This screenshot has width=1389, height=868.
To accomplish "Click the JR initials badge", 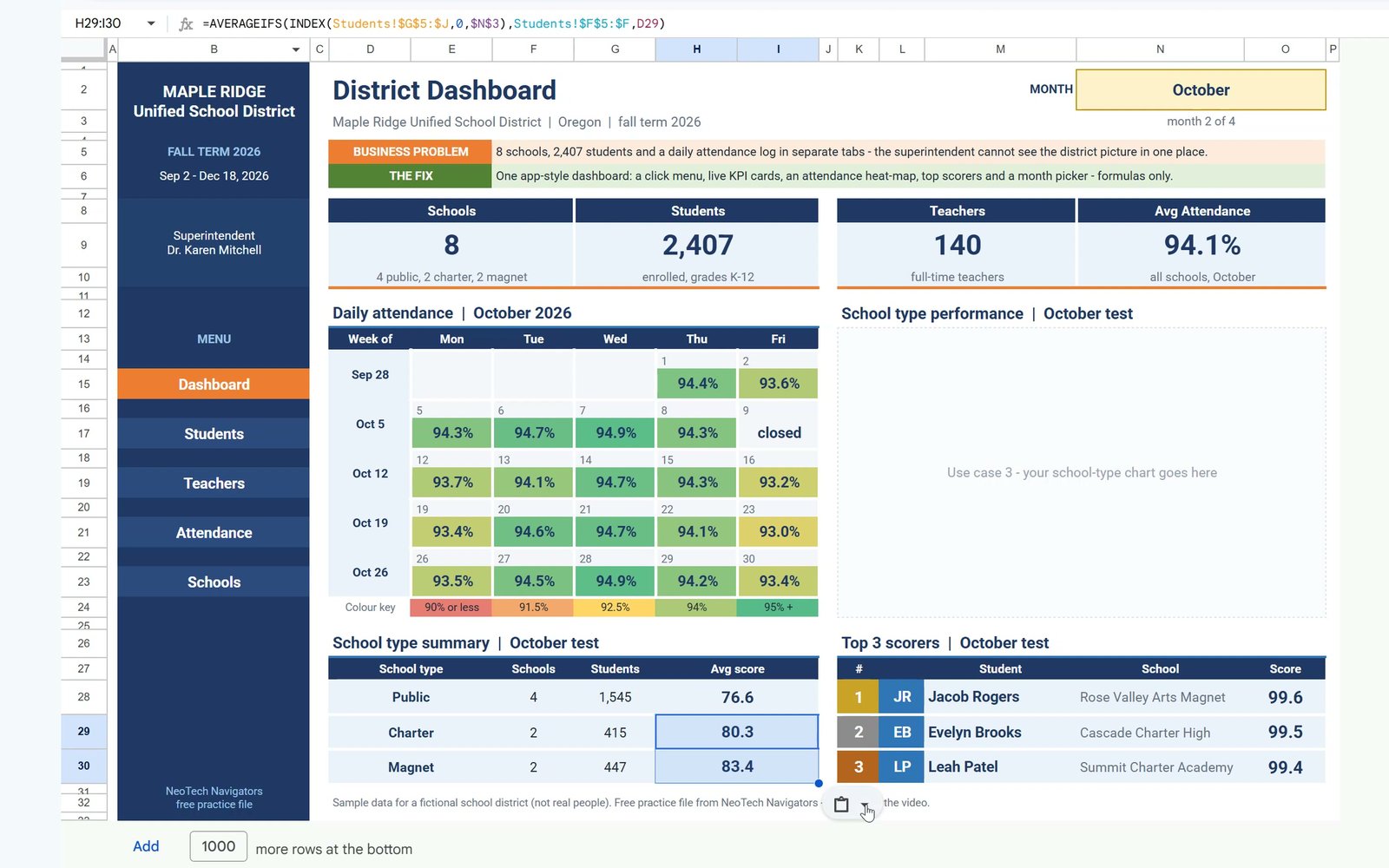I will pos(902,697).
